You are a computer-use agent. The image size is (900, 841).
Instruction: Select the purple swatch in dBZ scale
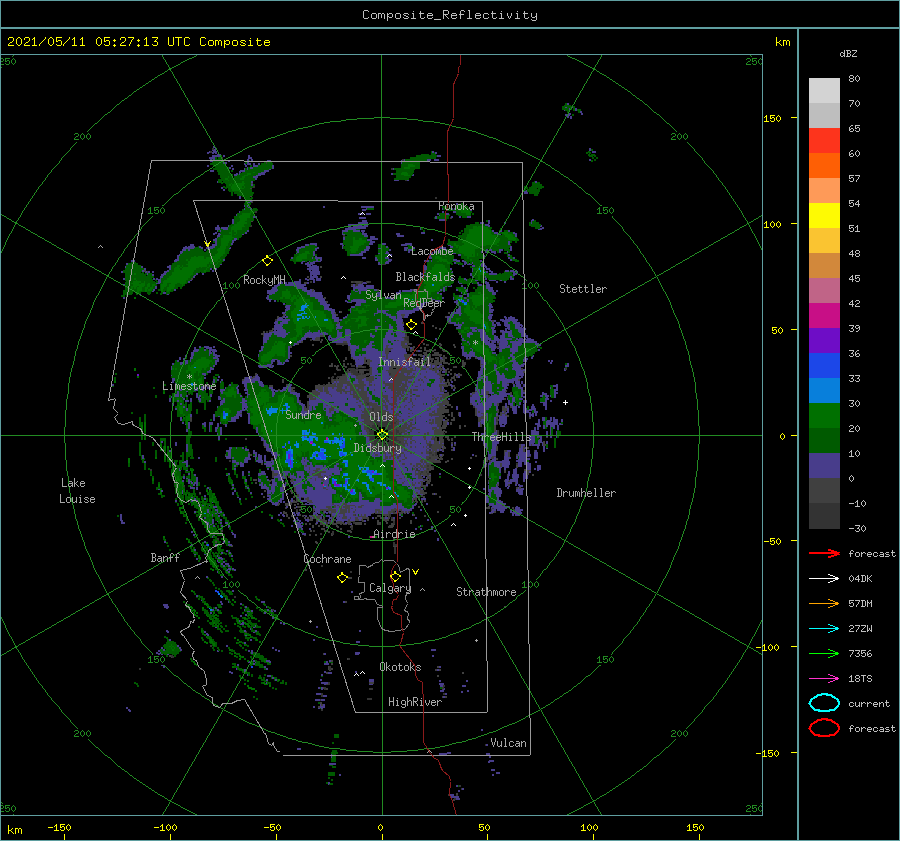click(824, 340)
